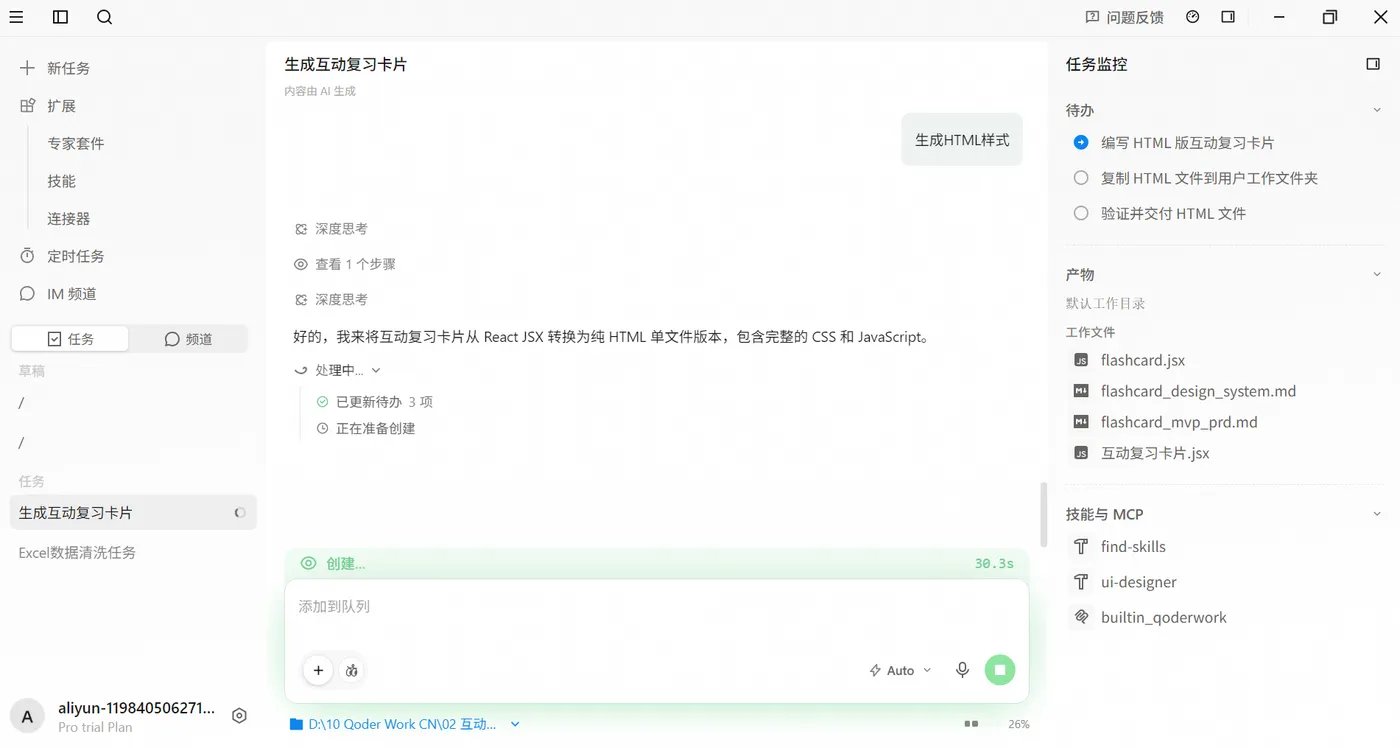
Task: Collapse the 技能与 MCP section chevron
Action: point(1377,515)
